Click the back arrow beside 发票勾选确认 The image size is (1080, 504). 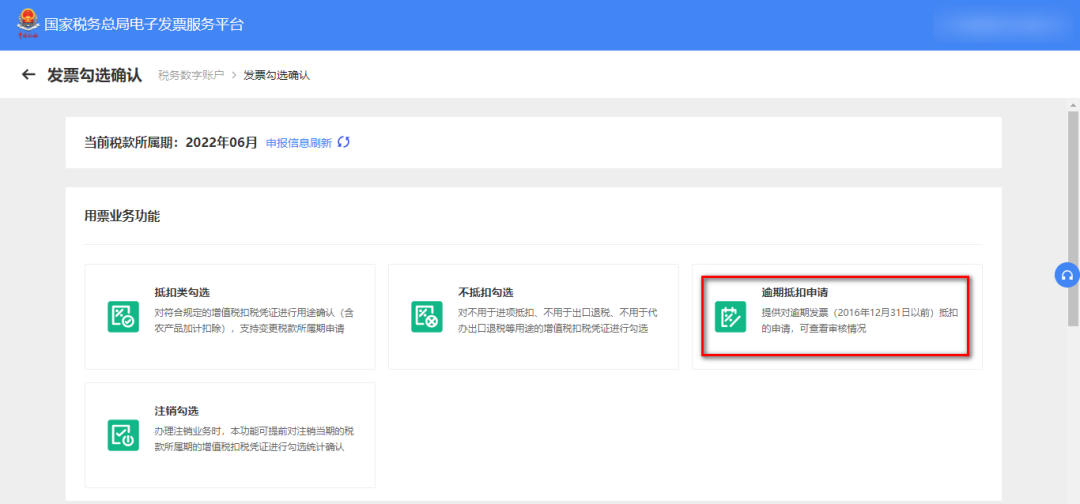pos(28,75)
